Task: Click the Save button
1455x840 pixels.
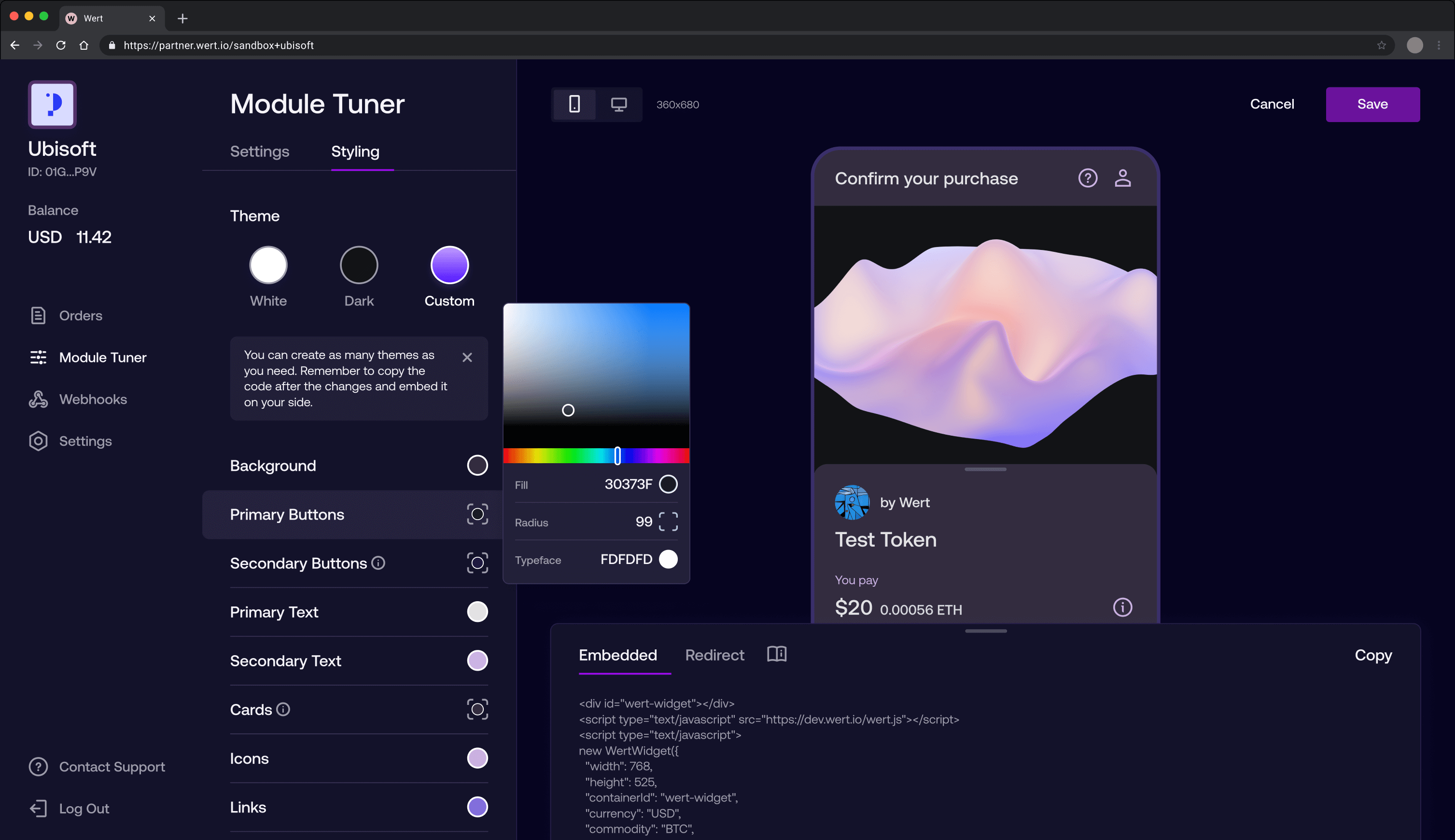Action: [1372, 104]
